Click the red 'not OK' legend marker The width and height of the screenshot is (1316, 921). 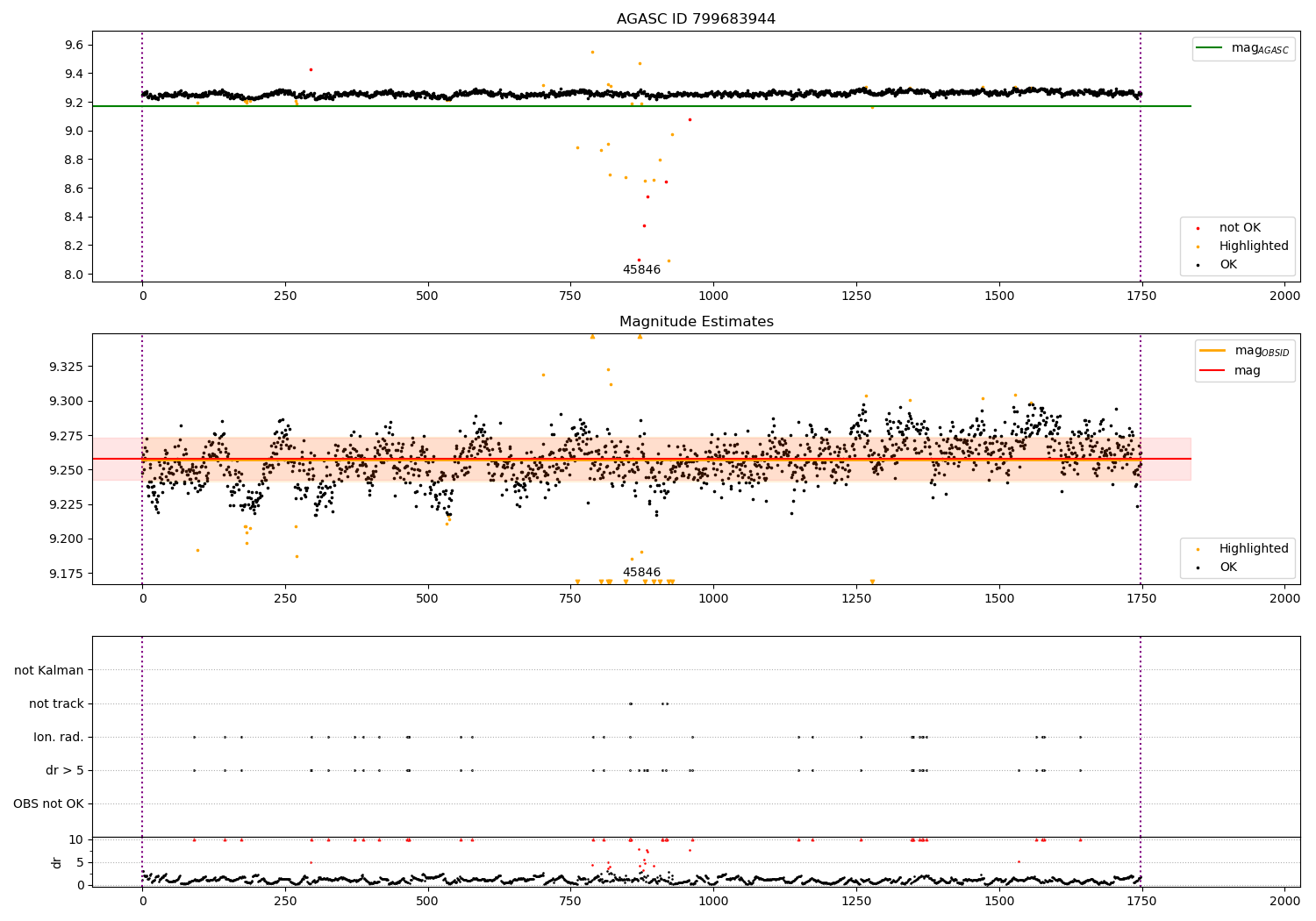1198,228
